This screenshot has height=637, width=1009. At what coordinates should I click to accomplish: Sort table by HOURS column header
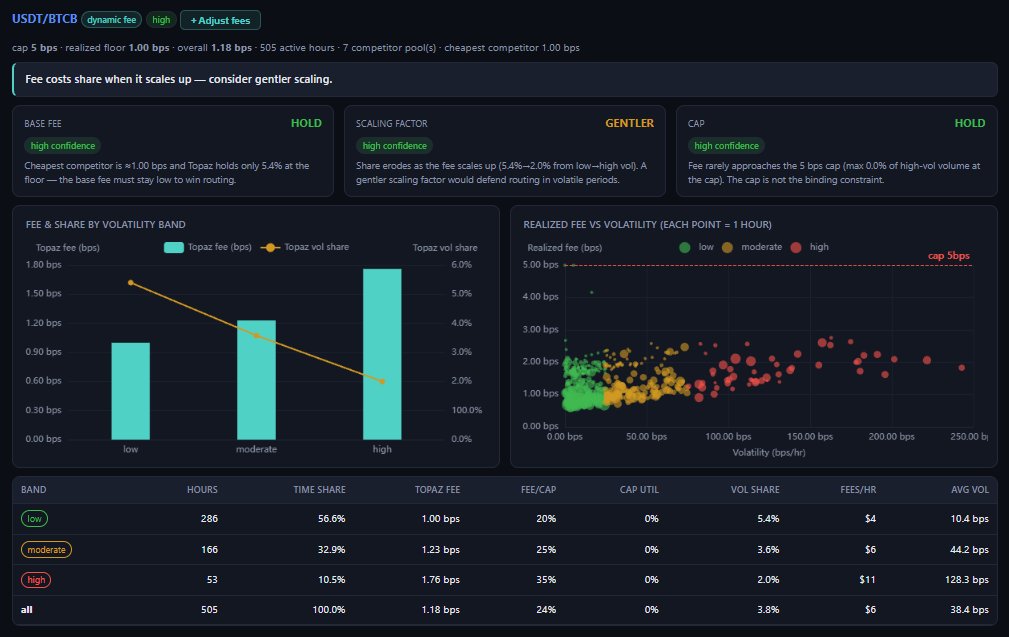(x=202, y=490)
